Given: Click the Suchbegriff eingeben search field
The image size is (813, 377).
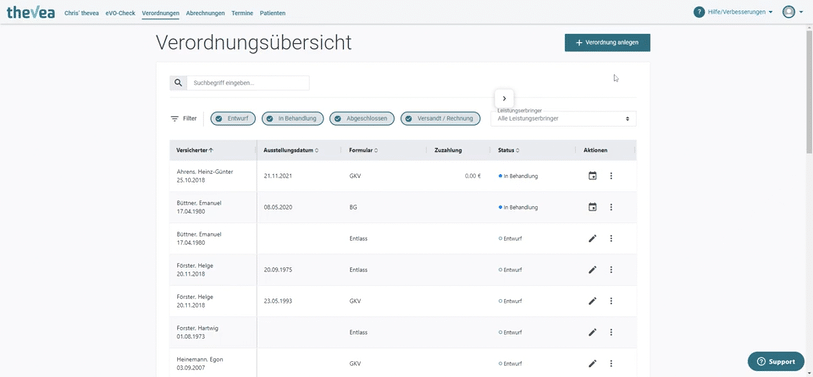Looking at the screenshot, I should pyautogui.click(x=248, y=83).
